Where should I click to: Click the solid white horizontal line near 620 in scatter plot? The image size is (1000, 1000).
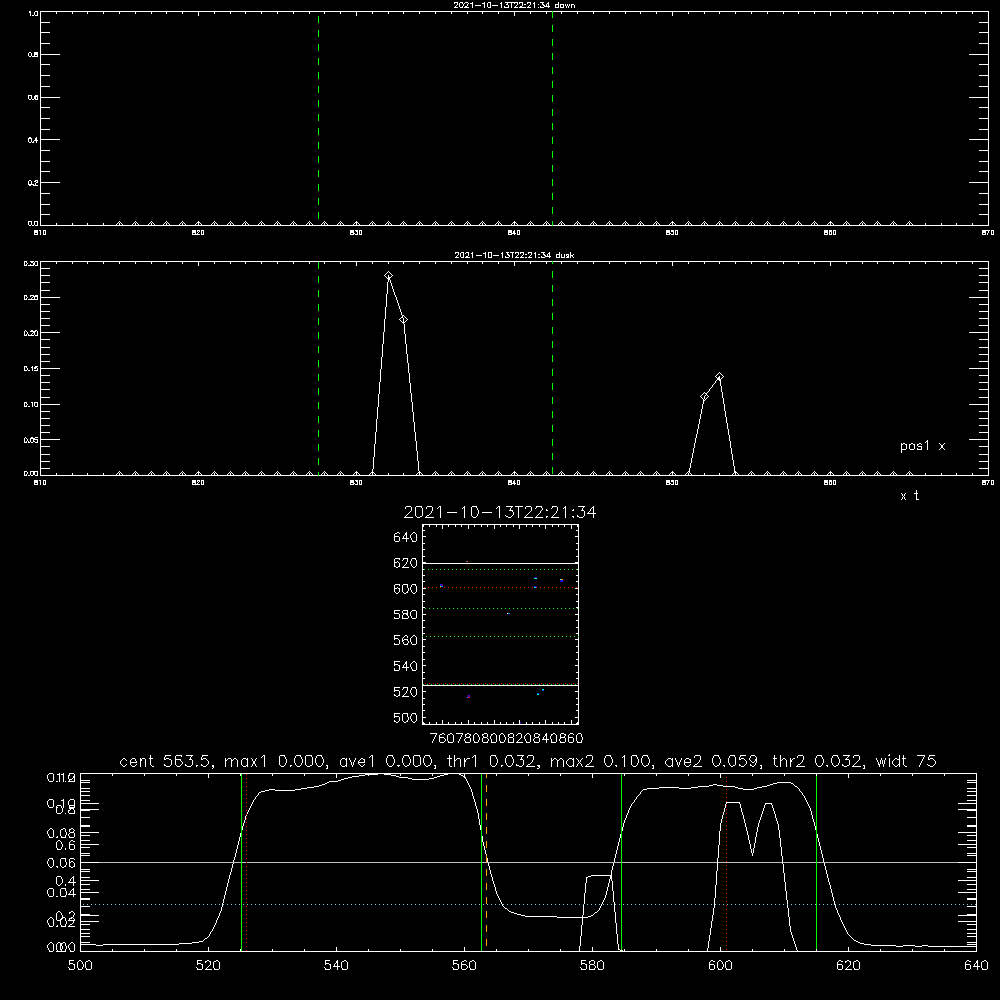click(x=500, y=564)
